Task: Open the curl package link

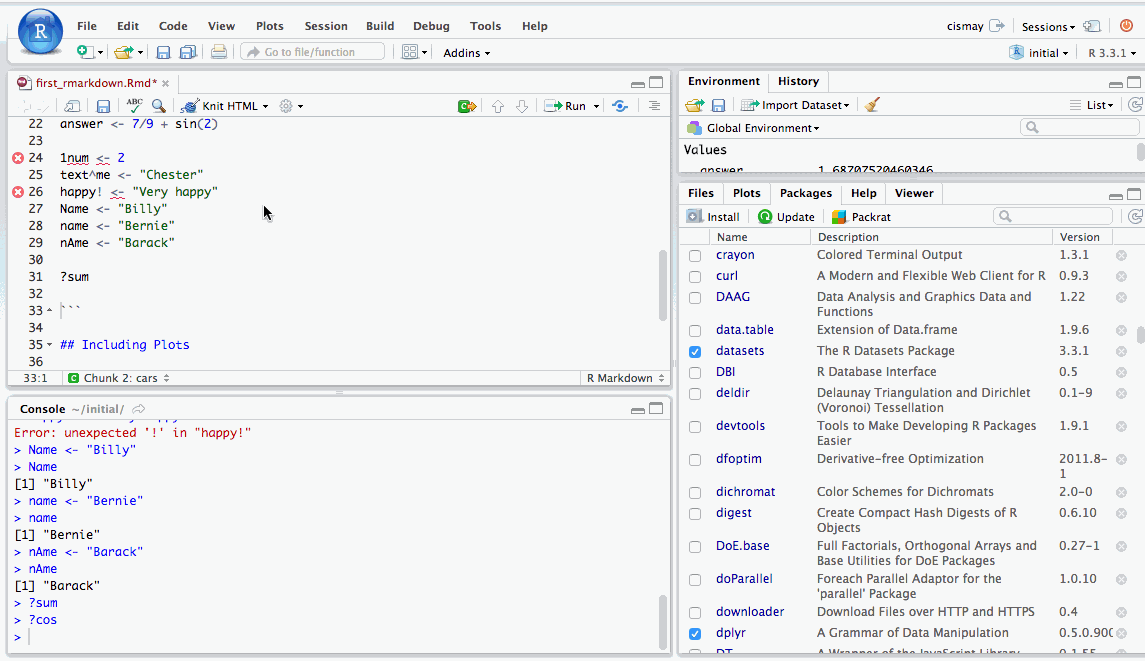Action: [x=727, y=276]
